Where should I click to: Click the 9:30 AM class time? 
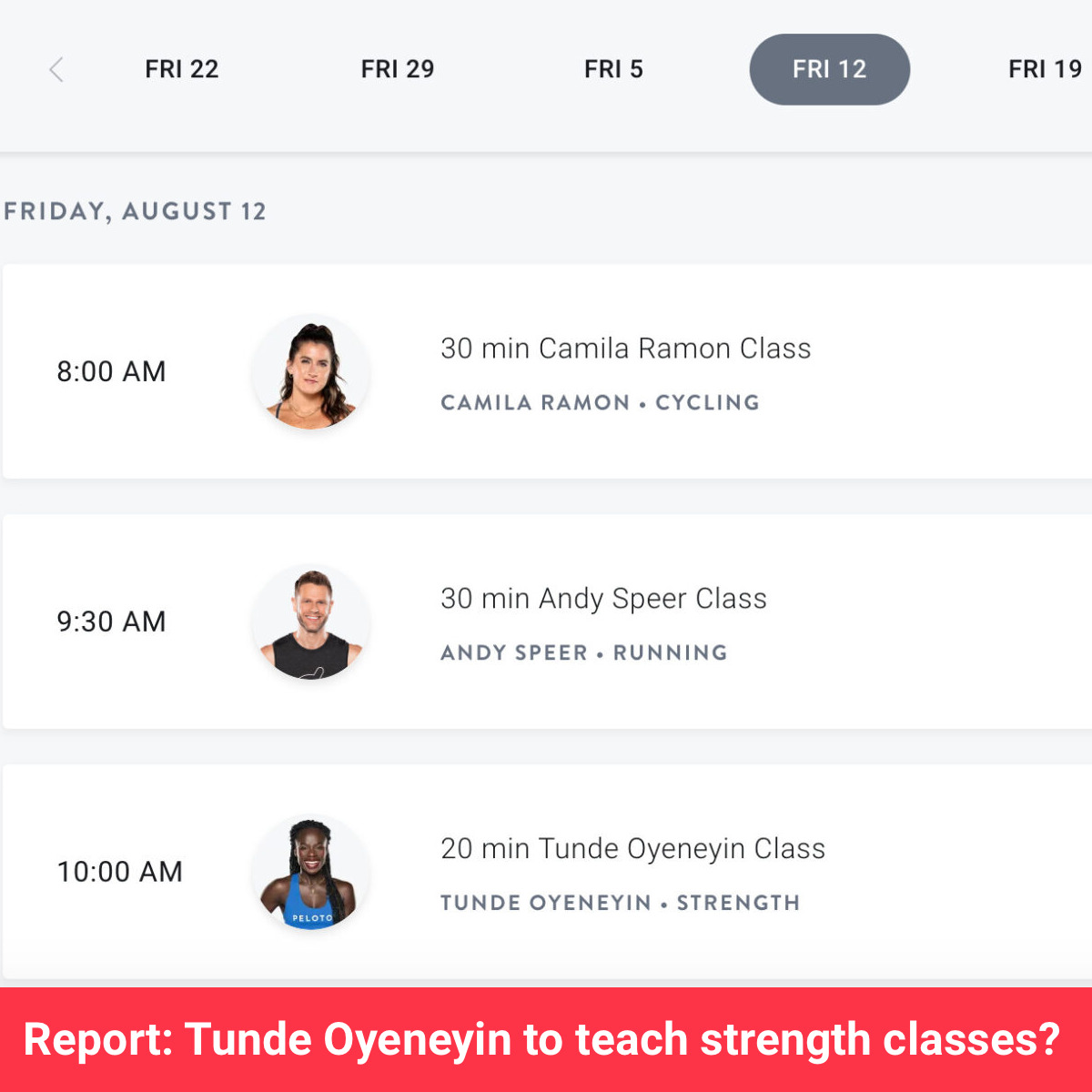111,622
